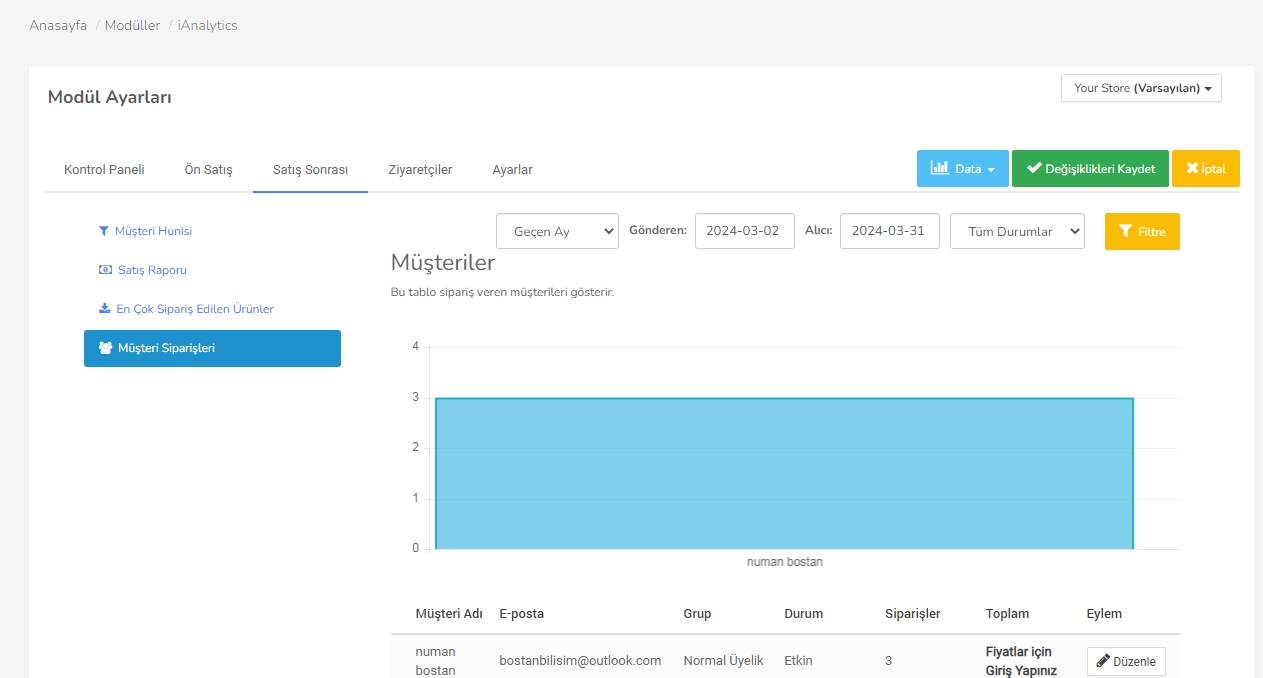
Task: Open the Ön Satış tab
Action: pos(208,170)
